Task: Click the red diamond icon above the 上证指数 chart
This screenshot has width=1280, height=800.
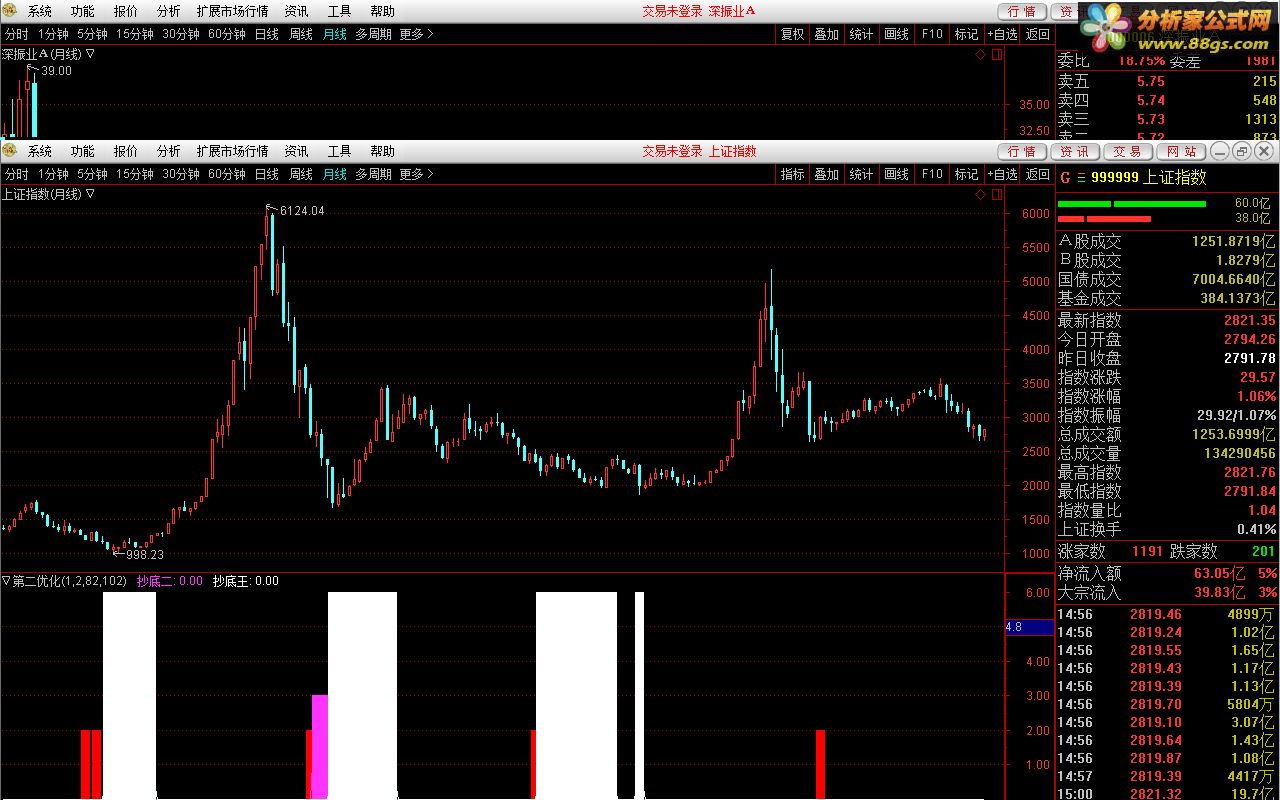Action: (x=980, y=195)
